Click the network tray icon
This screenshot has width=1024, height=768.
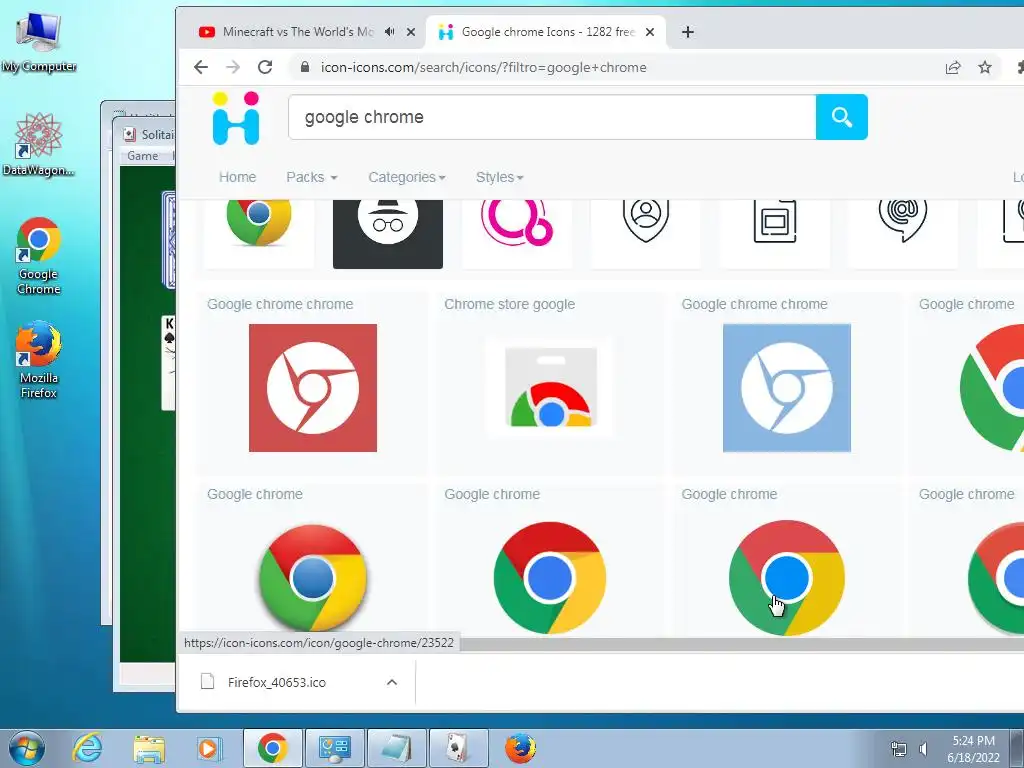(899, 749)
